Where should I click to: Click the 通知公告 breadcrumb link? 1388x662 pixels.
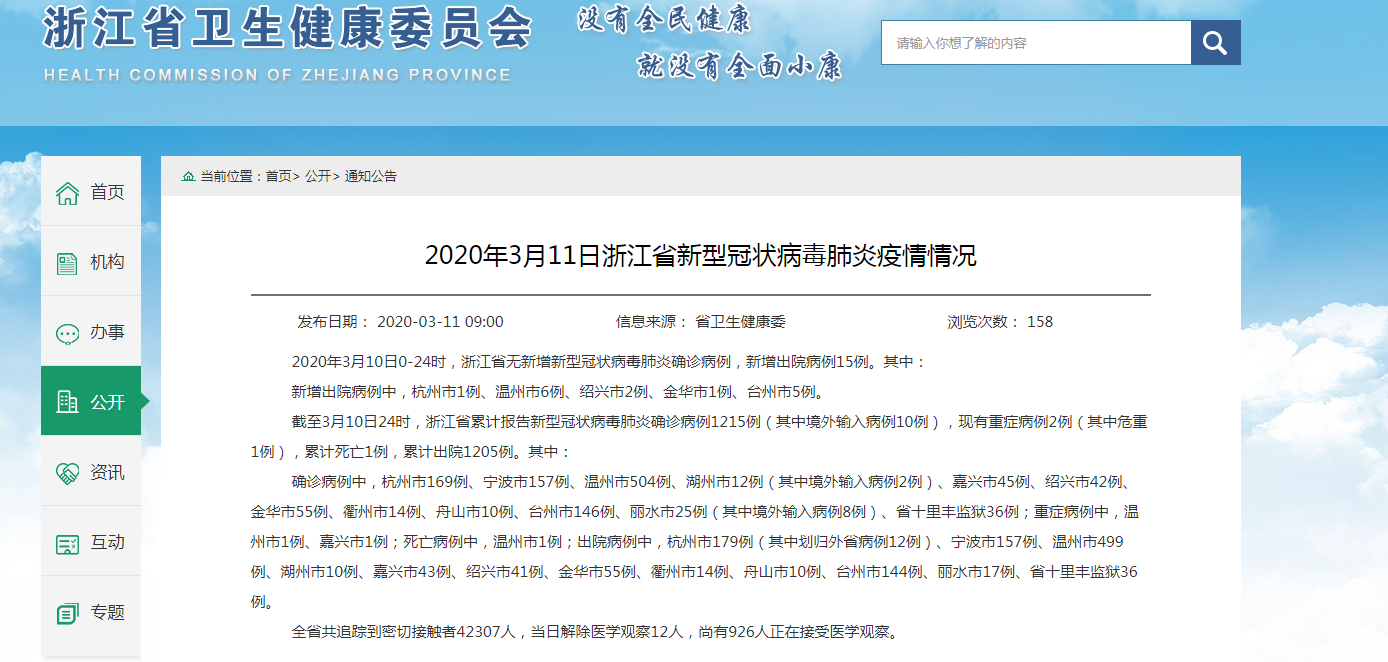pyautogui.click(x=371, y=176)
